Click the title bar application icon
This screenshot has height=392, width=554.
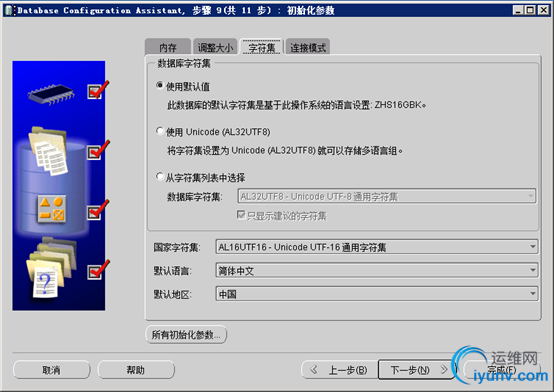[10, 10]
